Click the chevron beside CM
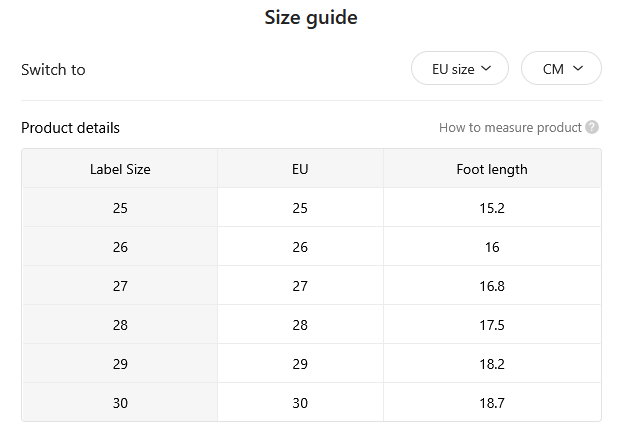Viewport: 621px width, 433px height. click(578, 68)
